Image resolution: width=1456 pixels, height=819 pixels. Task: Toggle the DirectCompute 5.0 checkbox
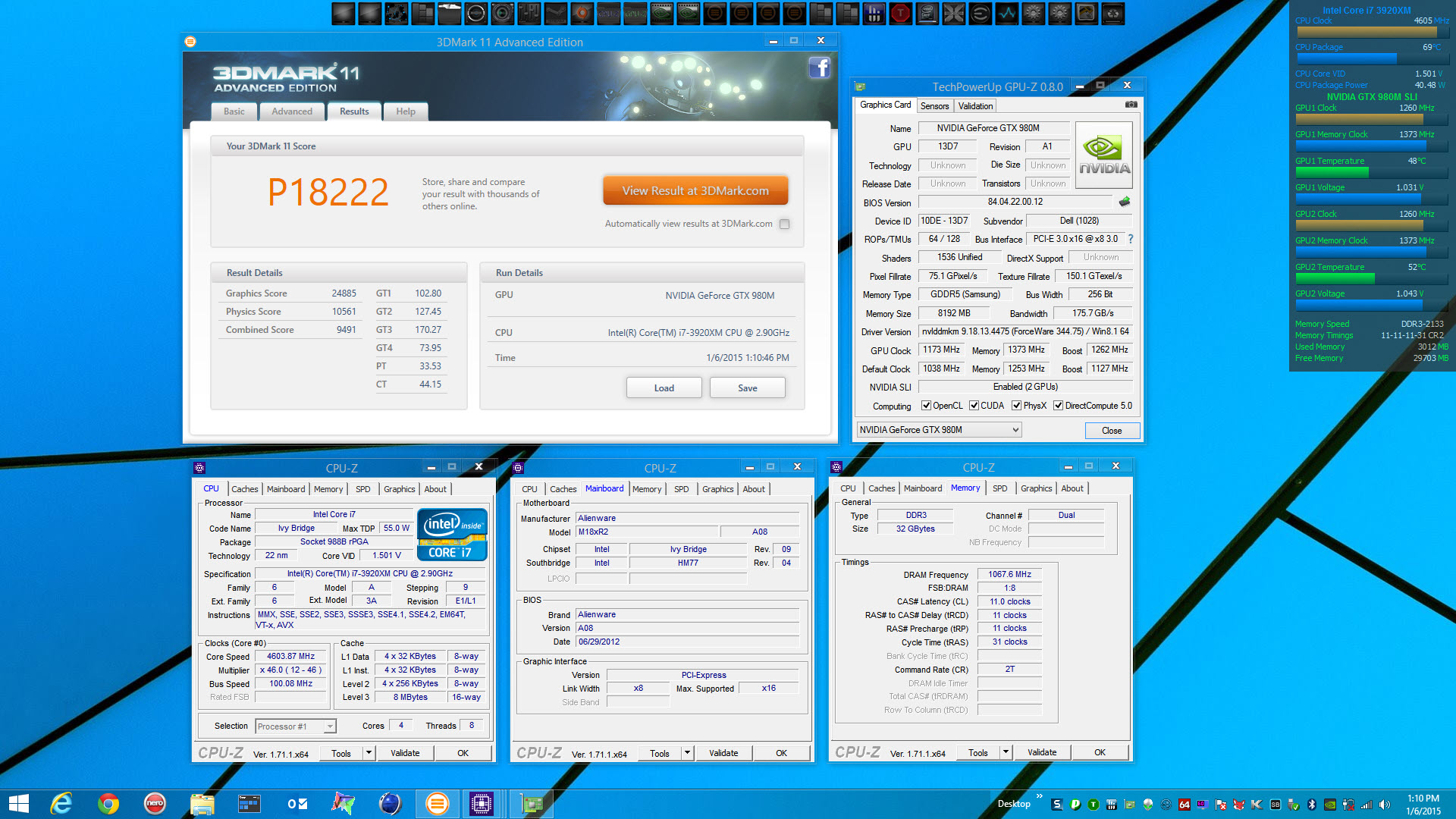[1058, 406]
